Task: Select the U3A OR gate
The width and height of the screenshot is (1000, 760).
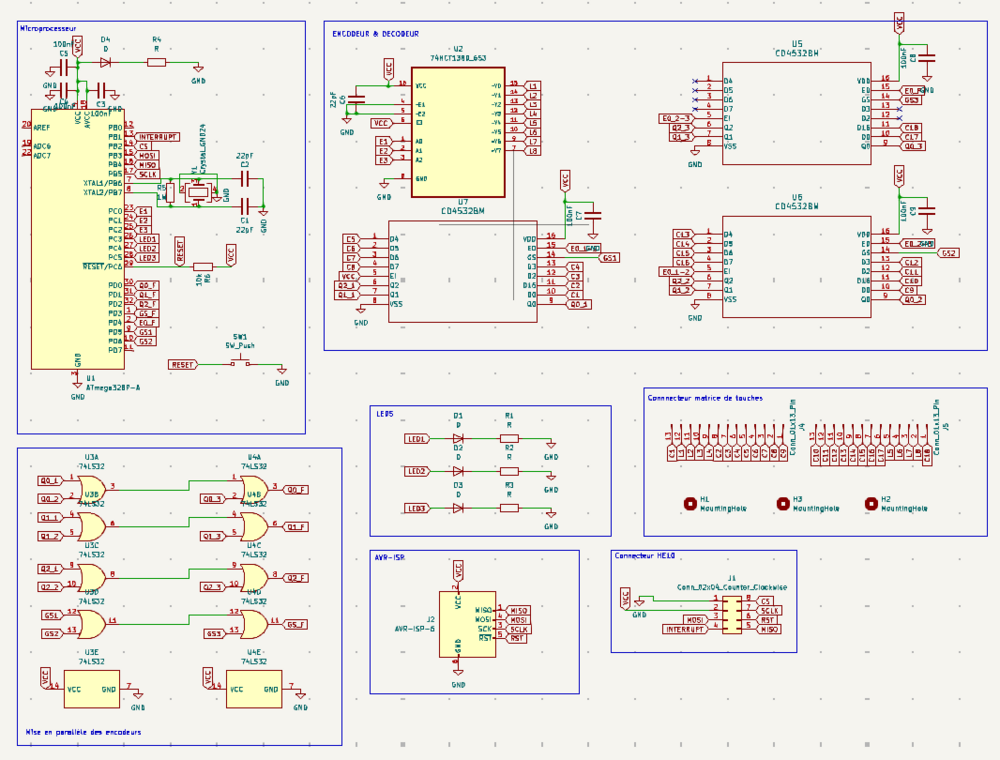Action: click(92, 490)
